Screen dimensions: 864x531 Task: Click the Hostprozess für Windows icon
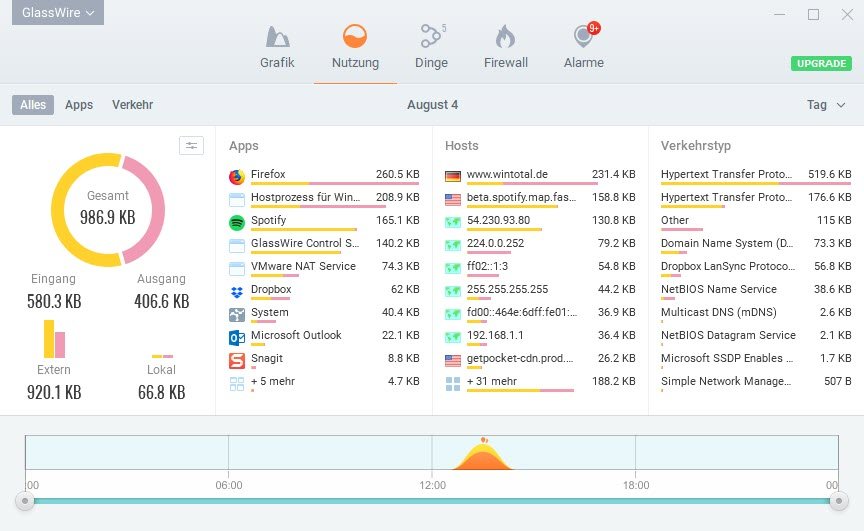click(x=237, y=199)
